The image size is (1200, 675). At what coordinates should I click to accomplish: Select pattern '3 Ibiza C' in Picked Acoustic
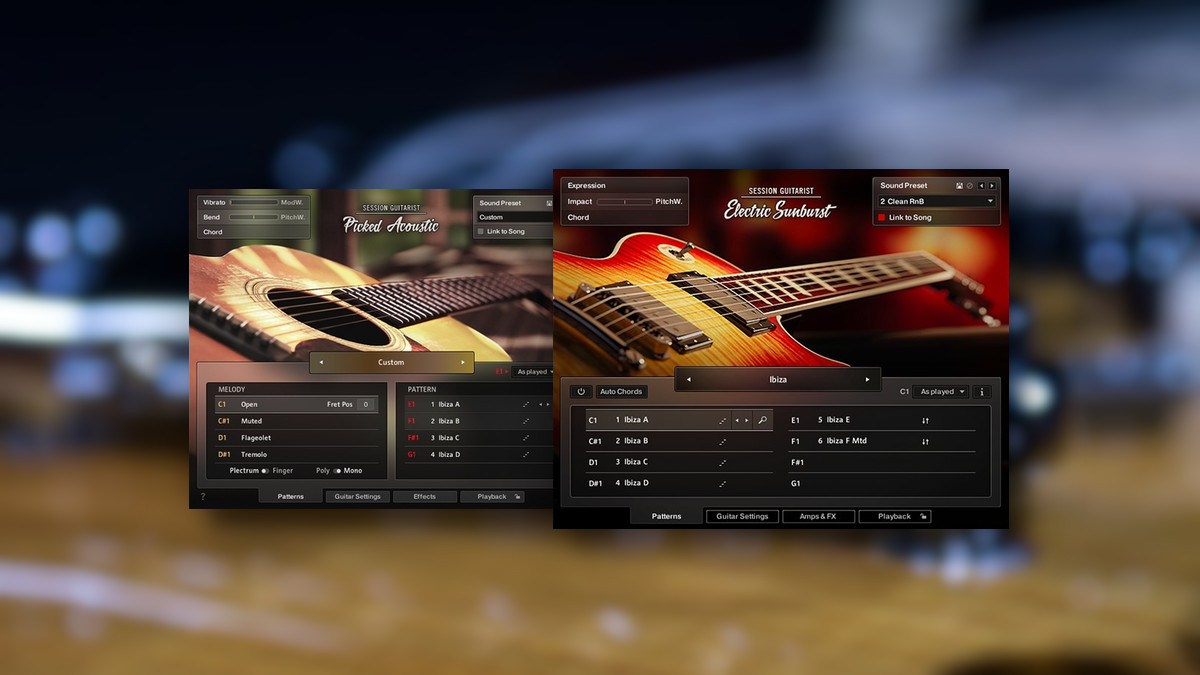[x=478, y=438]
